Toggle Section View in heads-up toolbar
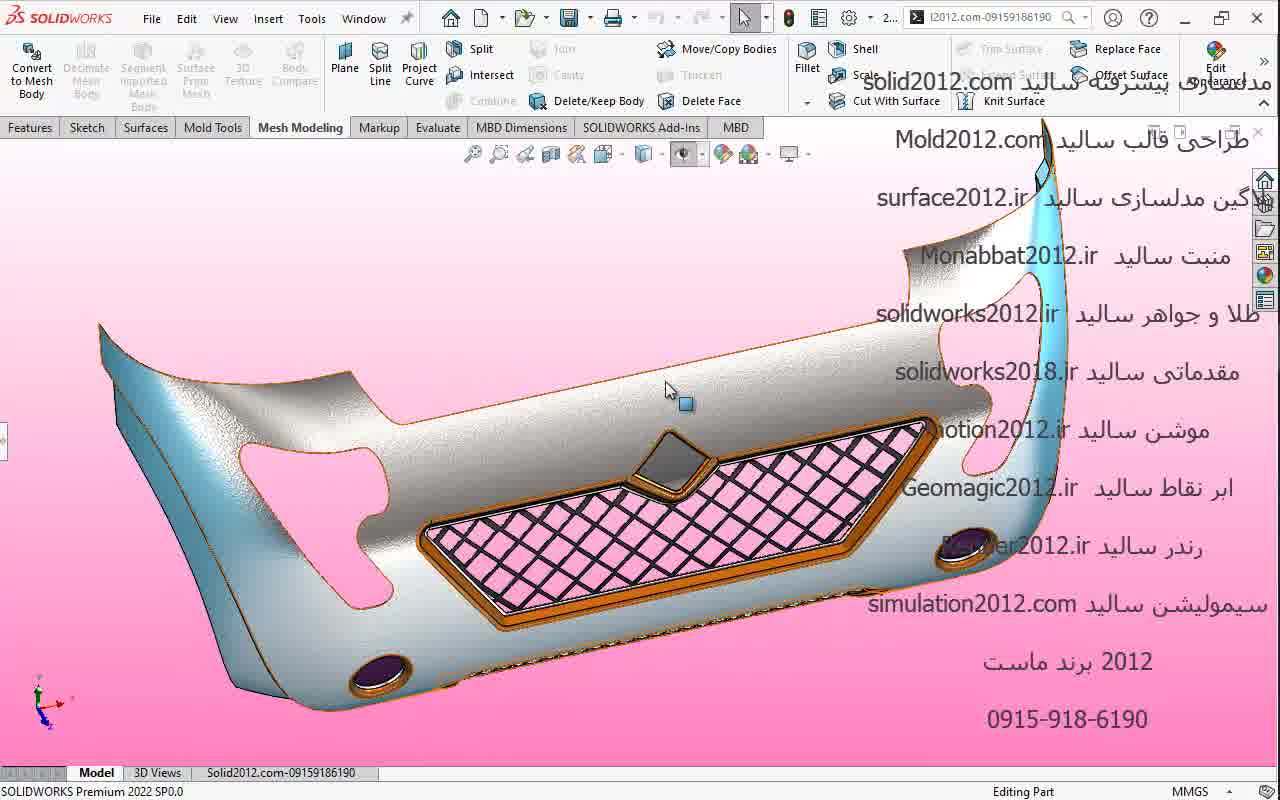The height and width of the screenshot is (800, 1280). [551, 154]
